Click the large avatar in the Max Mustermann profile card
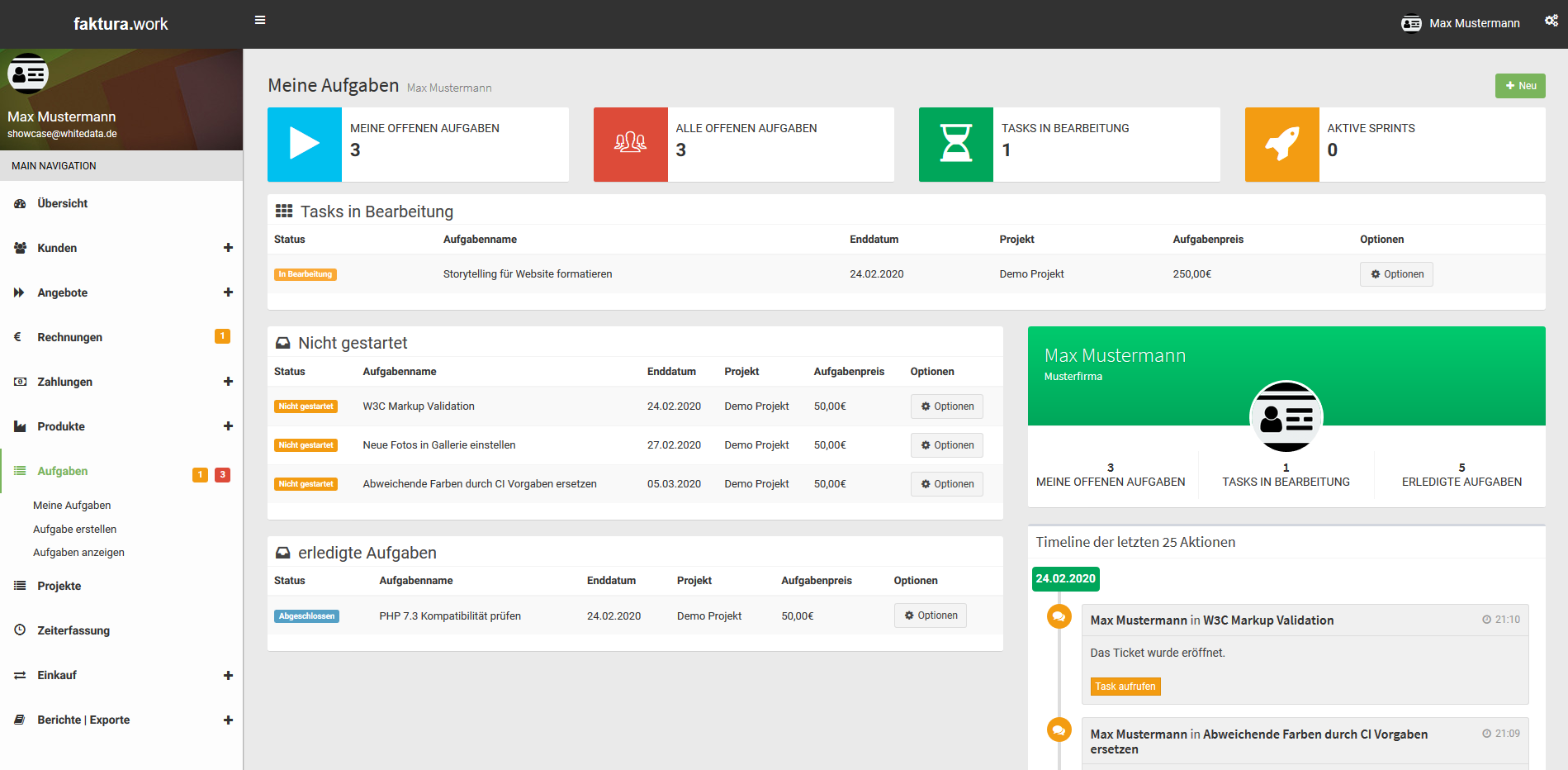Screen dimensions: 1568x770 (1286, 416)
